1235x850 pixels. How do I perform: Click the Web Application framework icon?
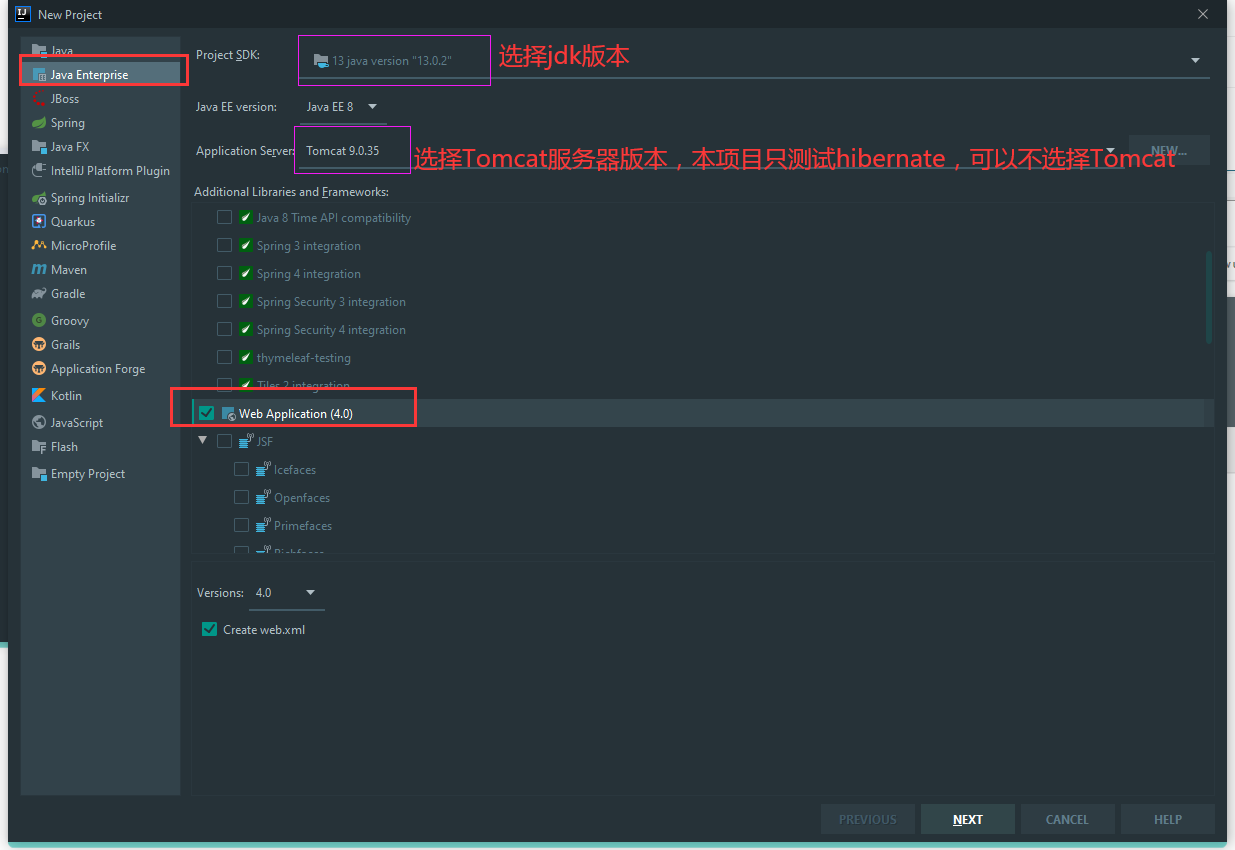[x=228, y=414]
